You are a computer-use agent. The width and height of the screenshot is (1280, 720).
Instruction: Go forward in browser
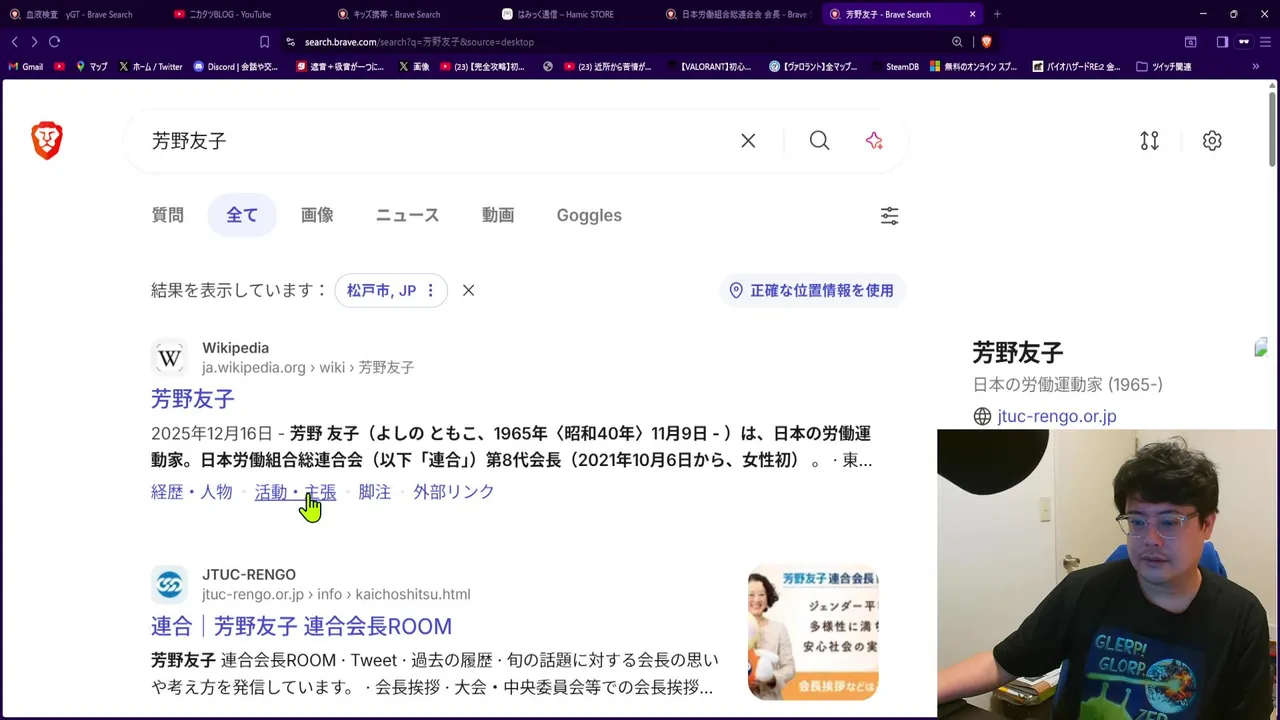[34, 42]
